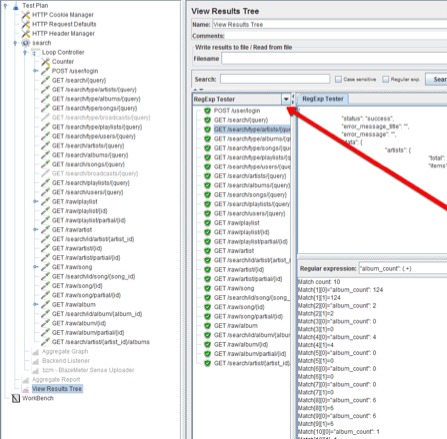
Task: Click the 'Match count: 10' line
Action: [x=319, y=282]
